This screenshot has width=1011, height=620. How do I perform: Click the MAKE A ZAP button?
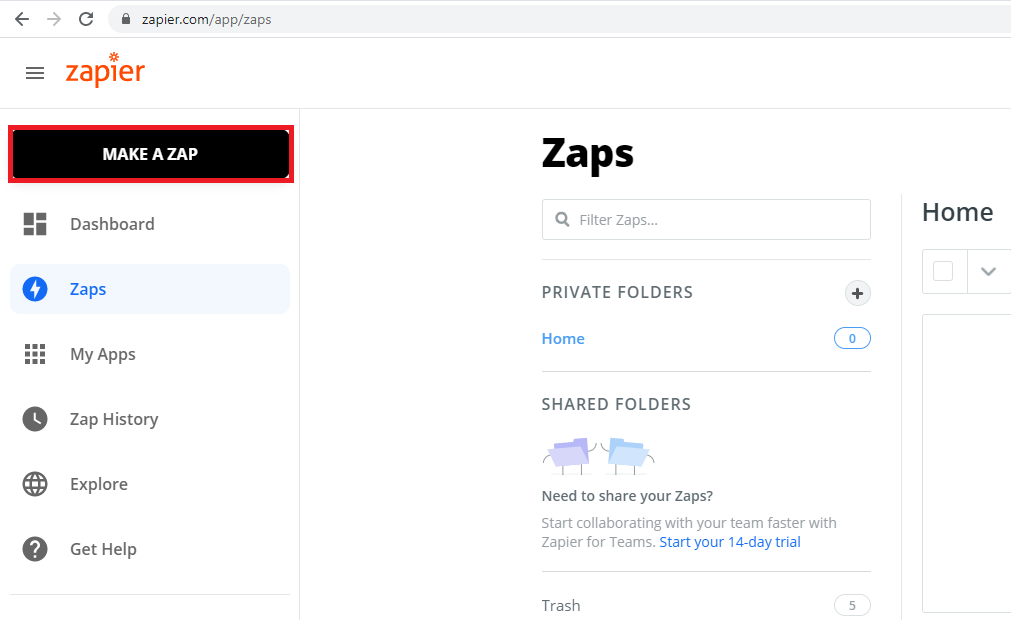(x=151, y=154)
